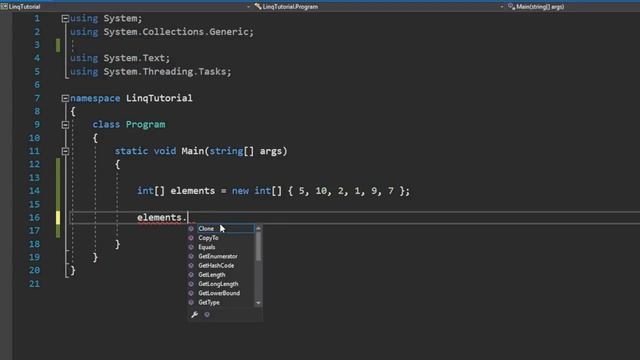Click the method icon beside GetEnumerator
The image size is (640, 360).
click(x=191, y=256)
